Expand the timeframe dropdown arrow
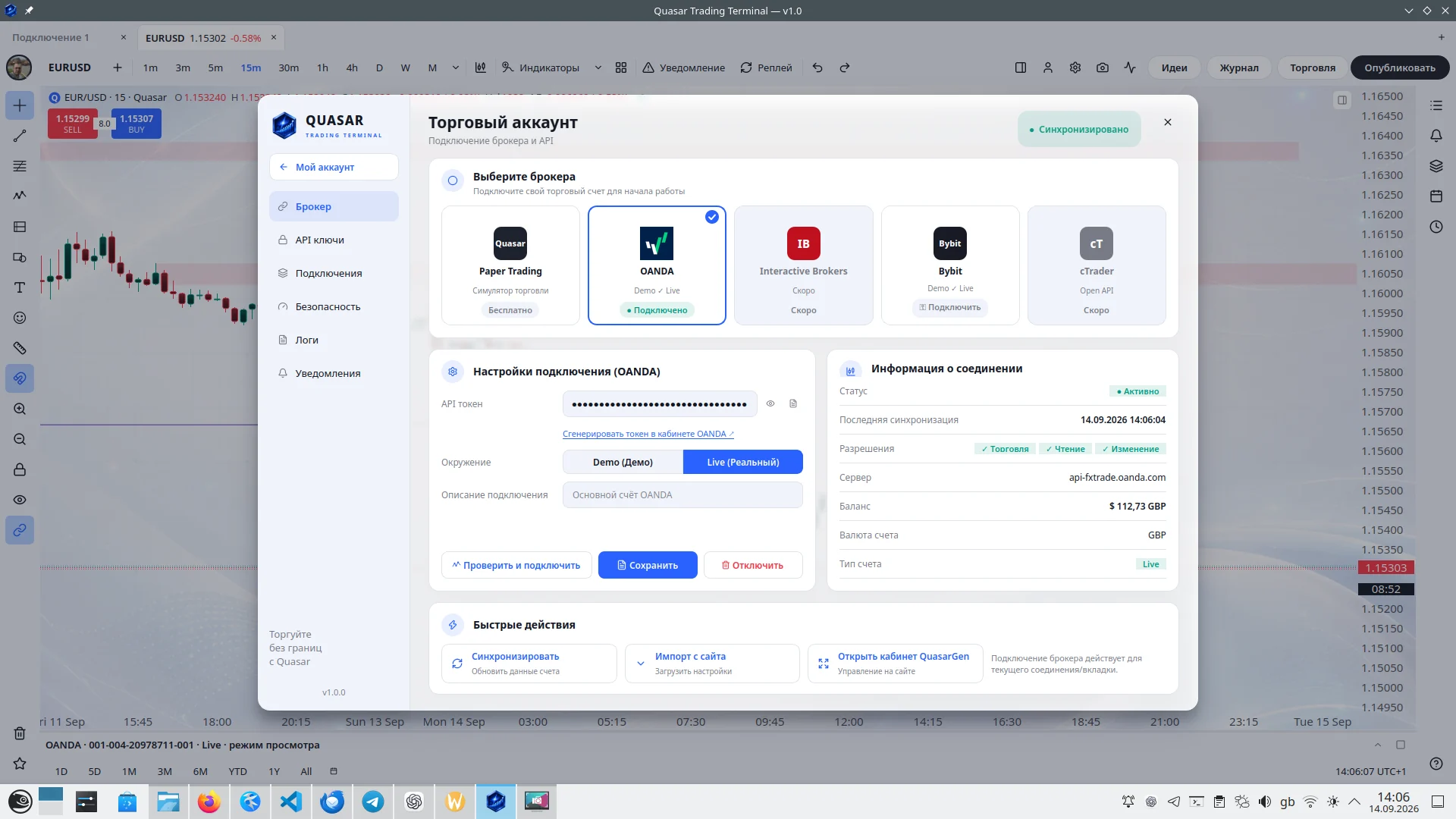 pyautogui.click(x=455, y=67)
